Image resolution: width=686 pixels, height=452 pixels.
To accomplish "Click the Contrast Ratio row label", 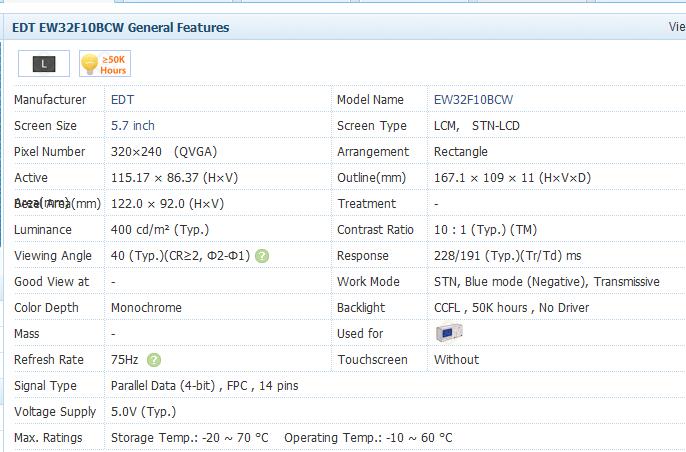I will pos(375,230).
